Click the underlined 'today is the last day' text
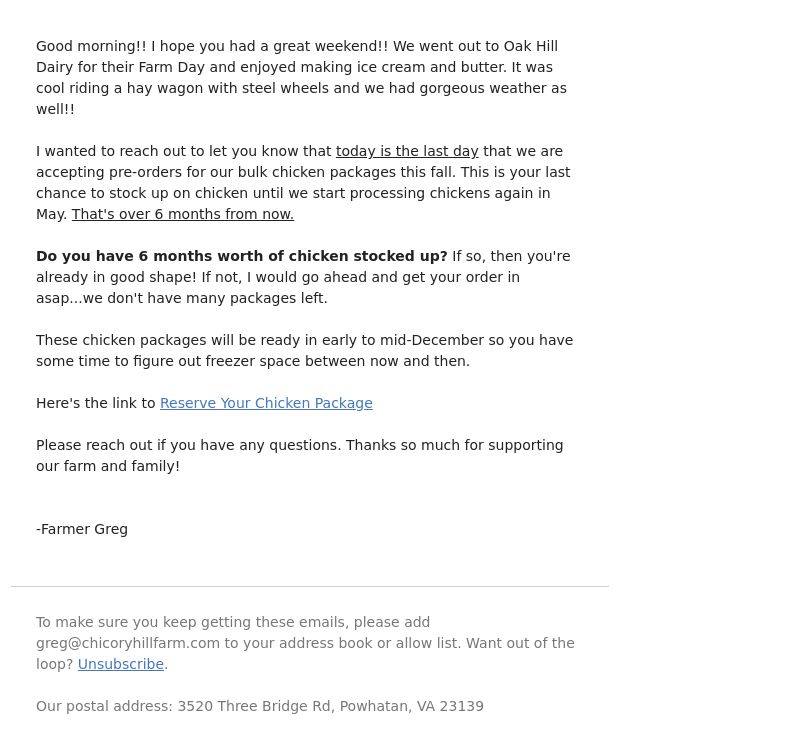The width and height of the screenshot is (808, 754). pos(407,152)
